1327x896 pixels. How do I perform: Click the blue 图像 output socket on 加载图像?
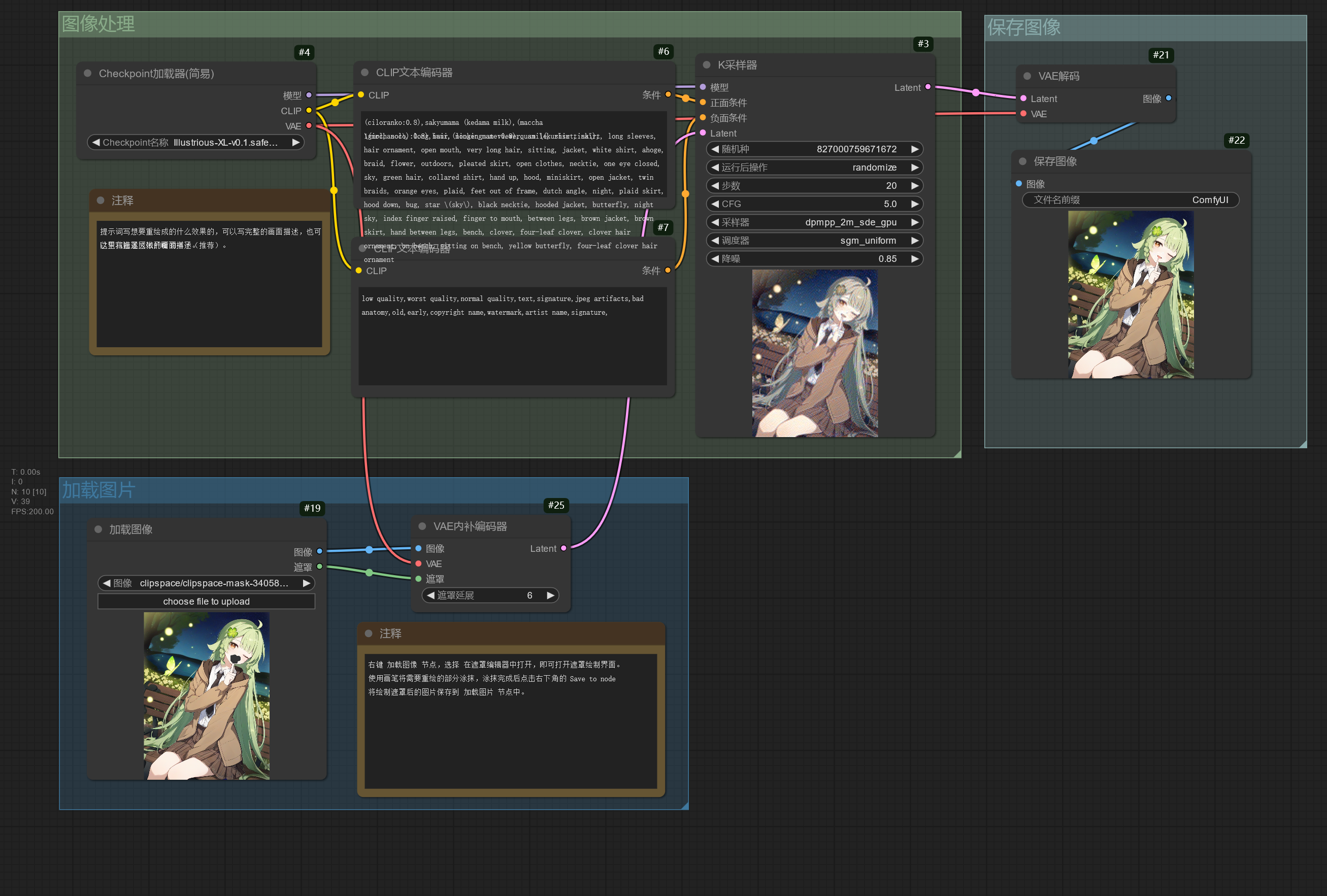(x=319, y=551)
